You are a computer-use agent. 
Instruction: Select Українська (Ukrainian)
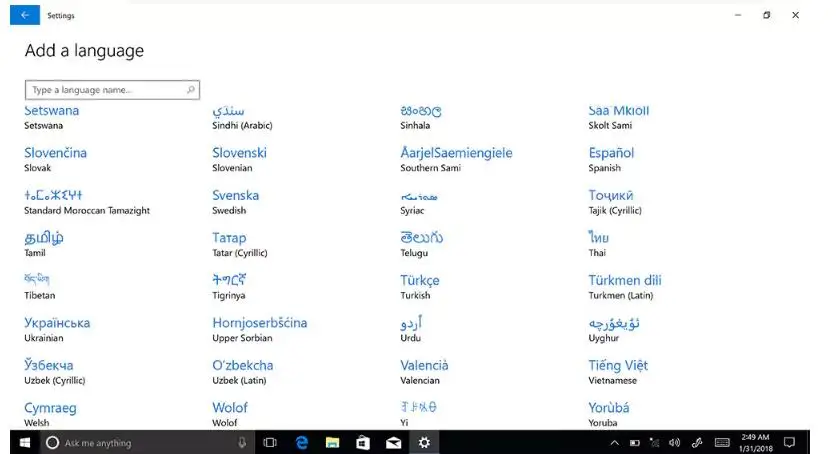click(x=57, y=330)
